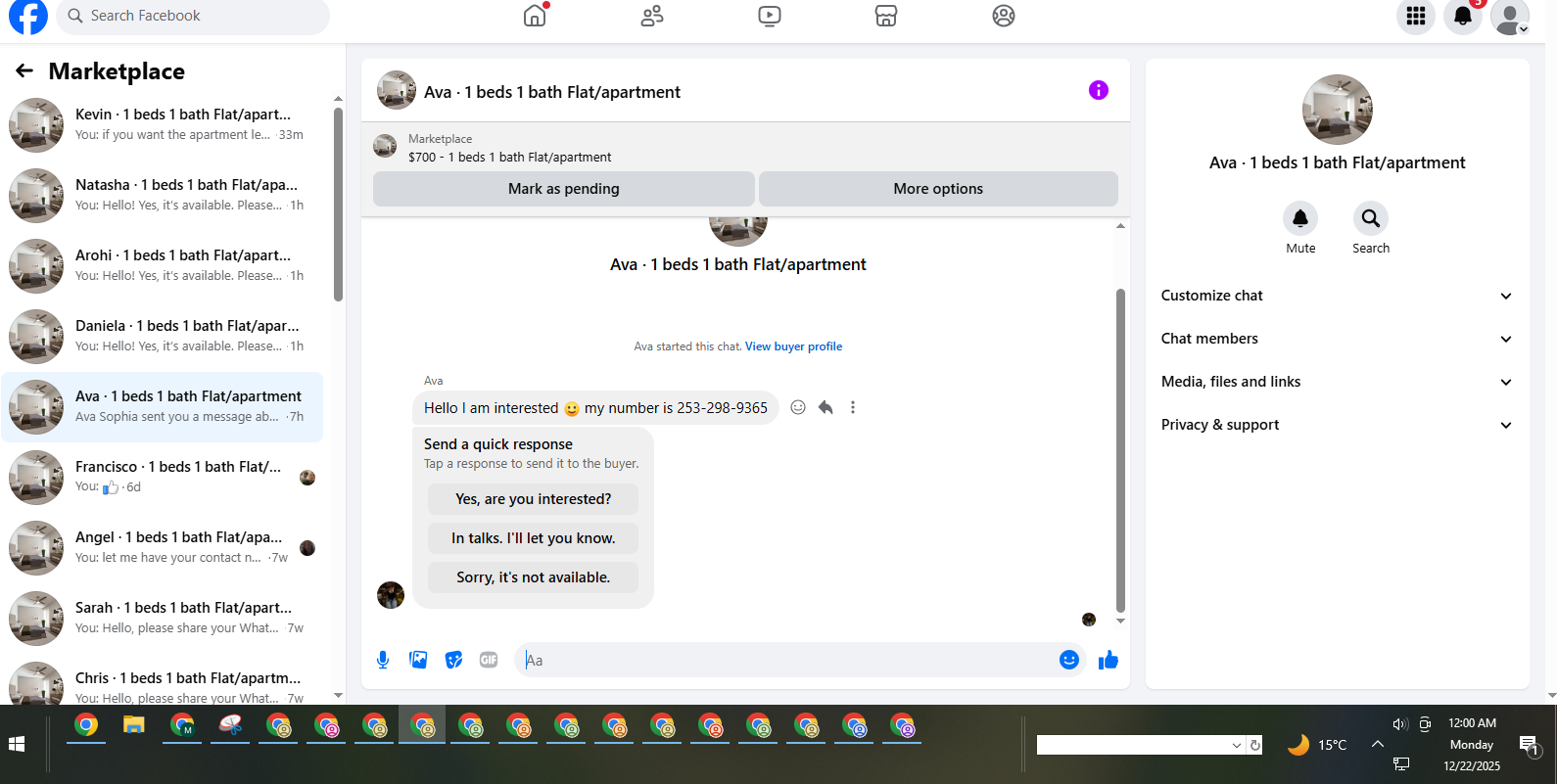Open Windows Start menu
Viewport: 1557px width, 784px height.
tap(17, 745)
